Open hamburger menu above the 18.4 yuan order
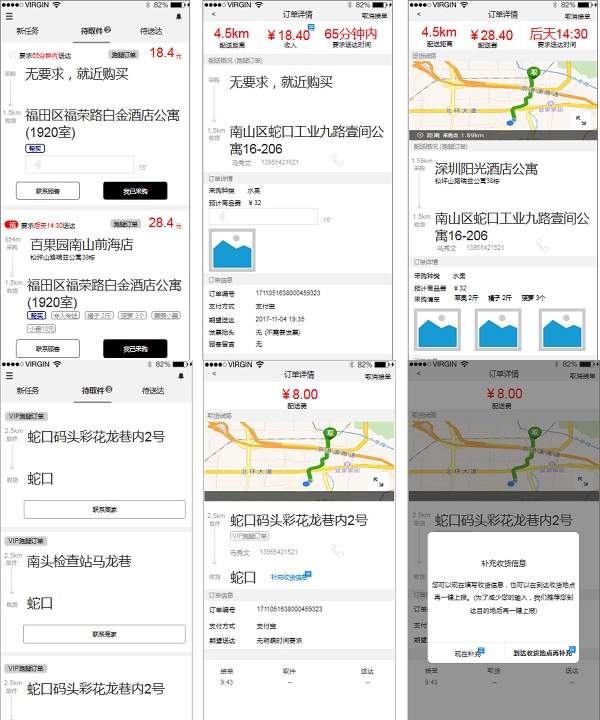600x720 pixels. pyautogui.click(x=9, y=15)
